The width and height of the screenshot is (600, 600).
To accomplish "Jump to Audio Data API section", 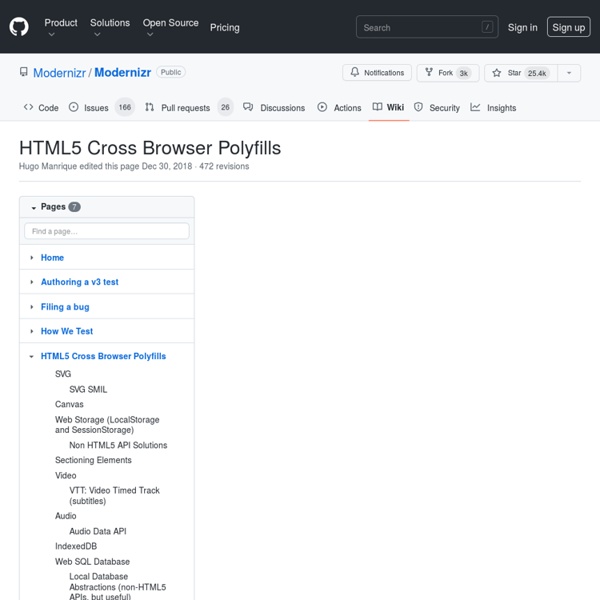I will (x=98, y=531).
